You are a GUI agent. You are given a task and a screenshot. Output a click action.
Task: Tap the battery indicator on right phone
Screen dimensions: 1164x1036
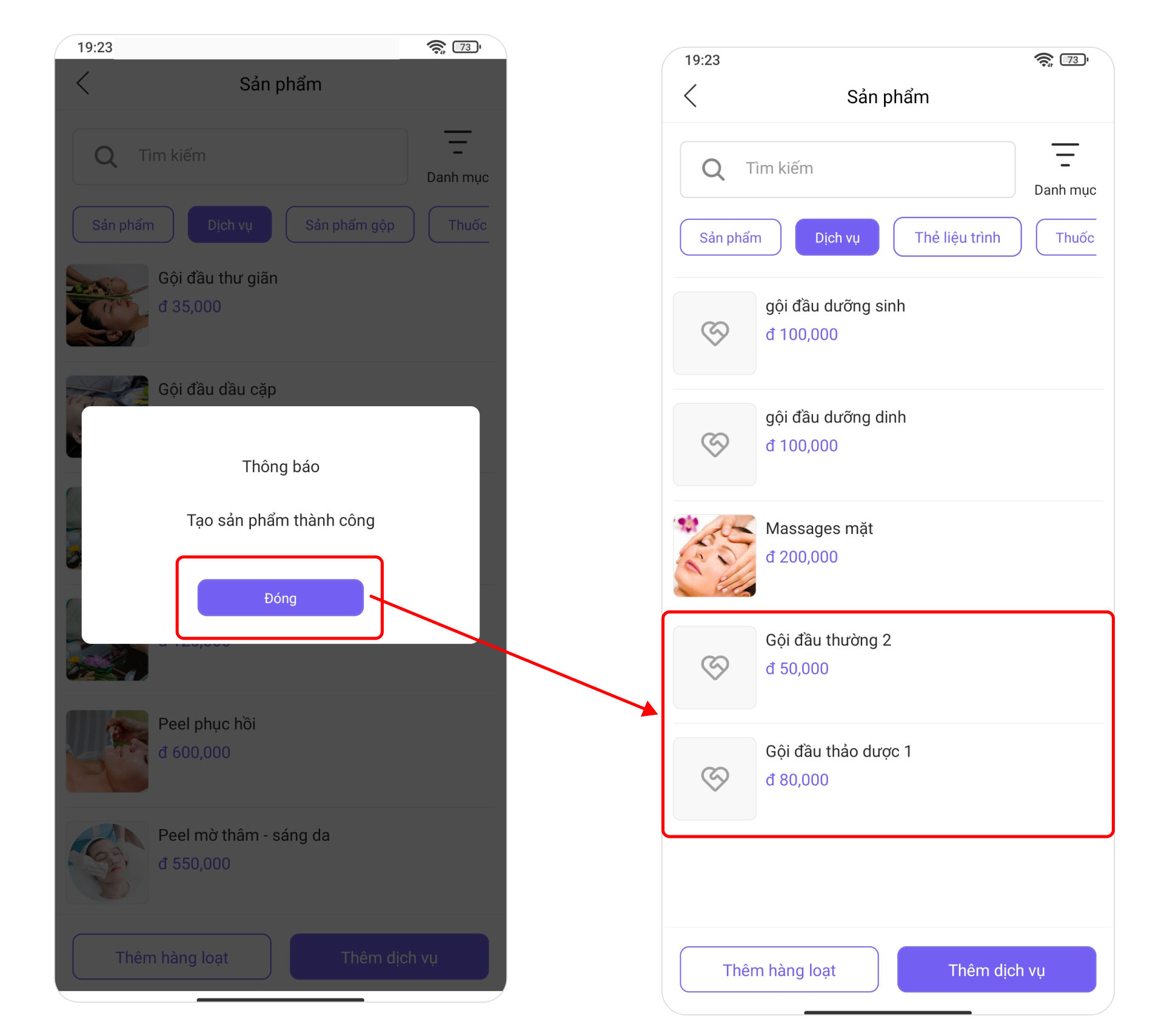pyautogui.click(x=1073, y=59)
